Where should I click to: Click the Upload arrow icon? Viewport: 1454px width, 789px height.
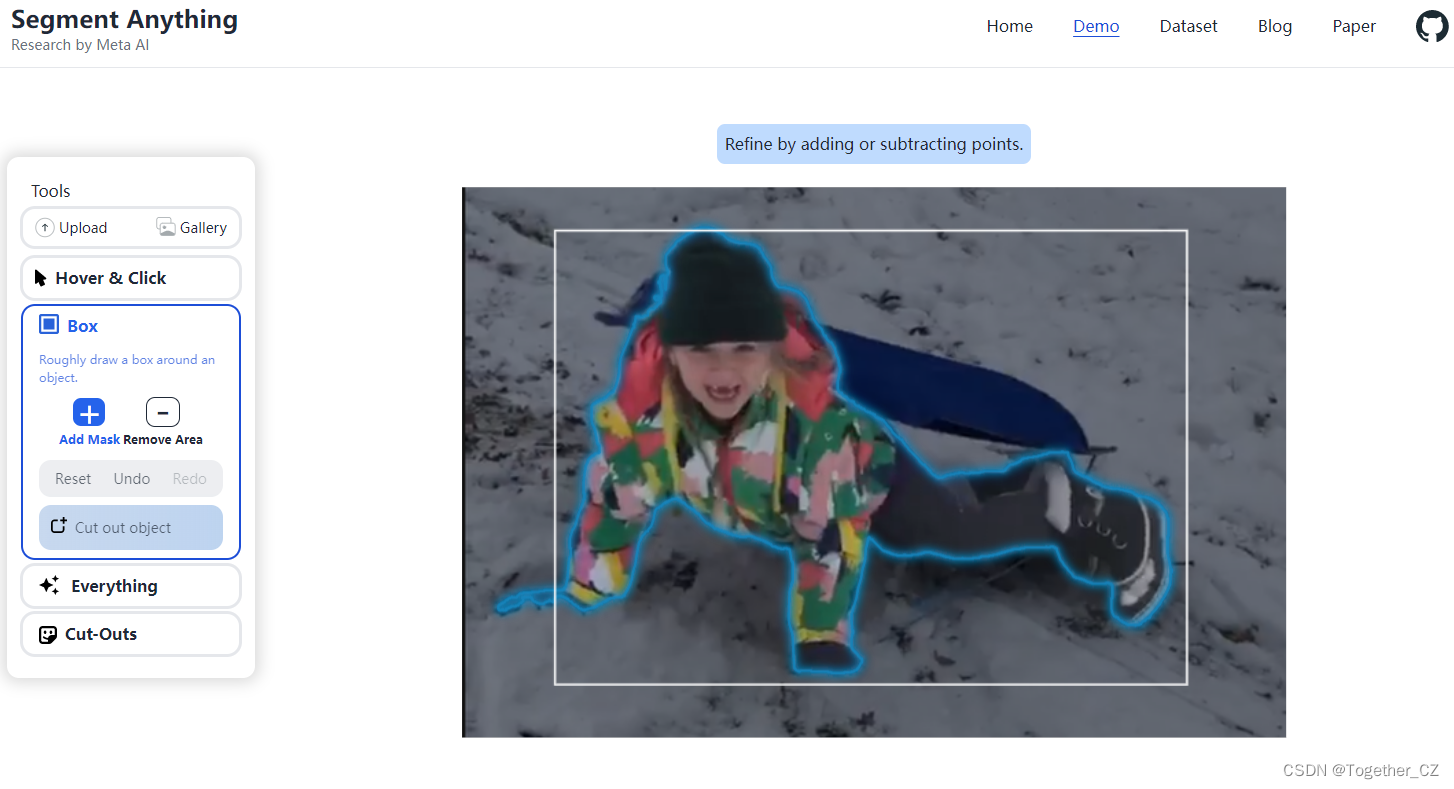click(45, 228)
